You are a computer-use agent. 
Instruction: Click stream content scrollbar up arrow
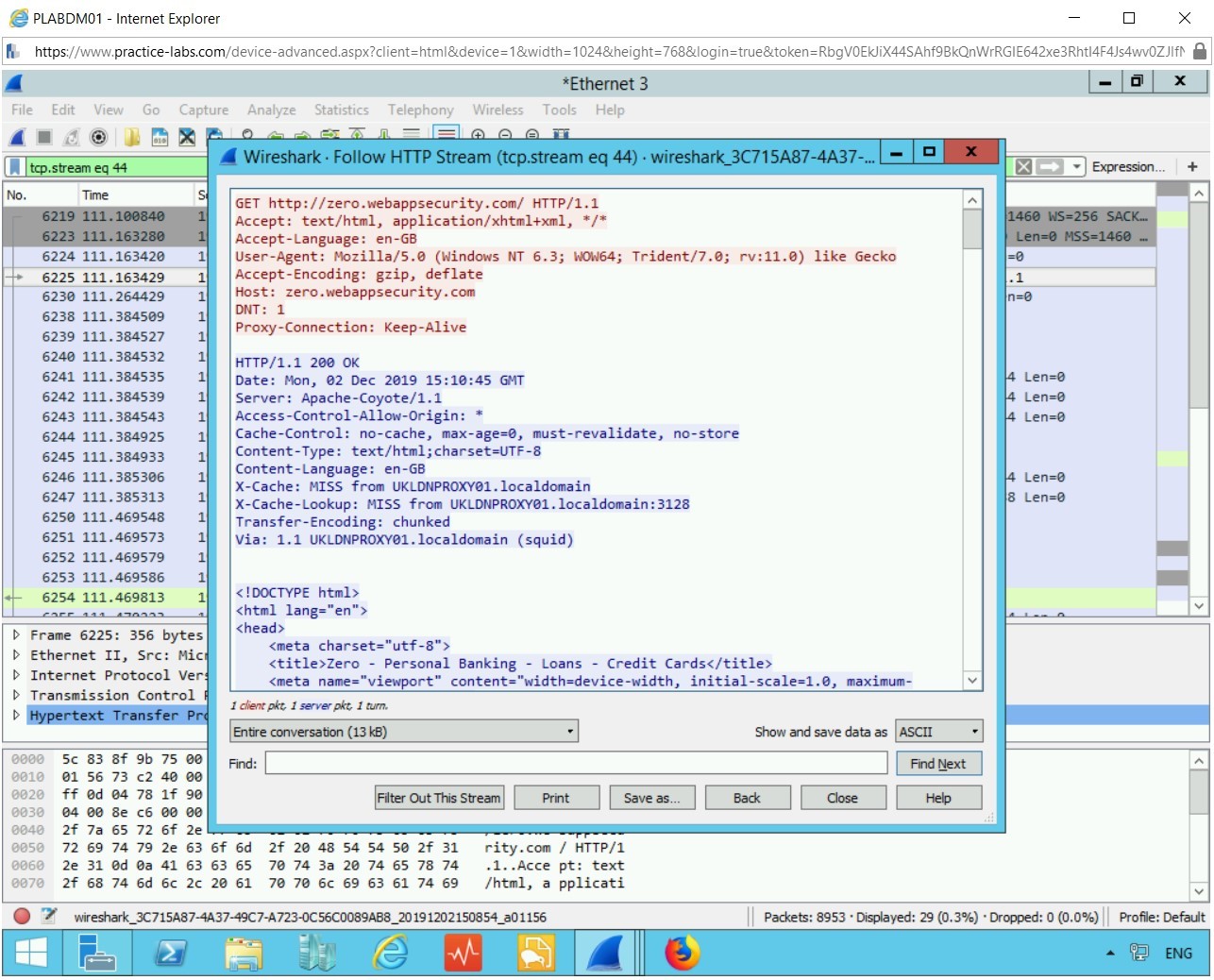[x=972, y=200]
